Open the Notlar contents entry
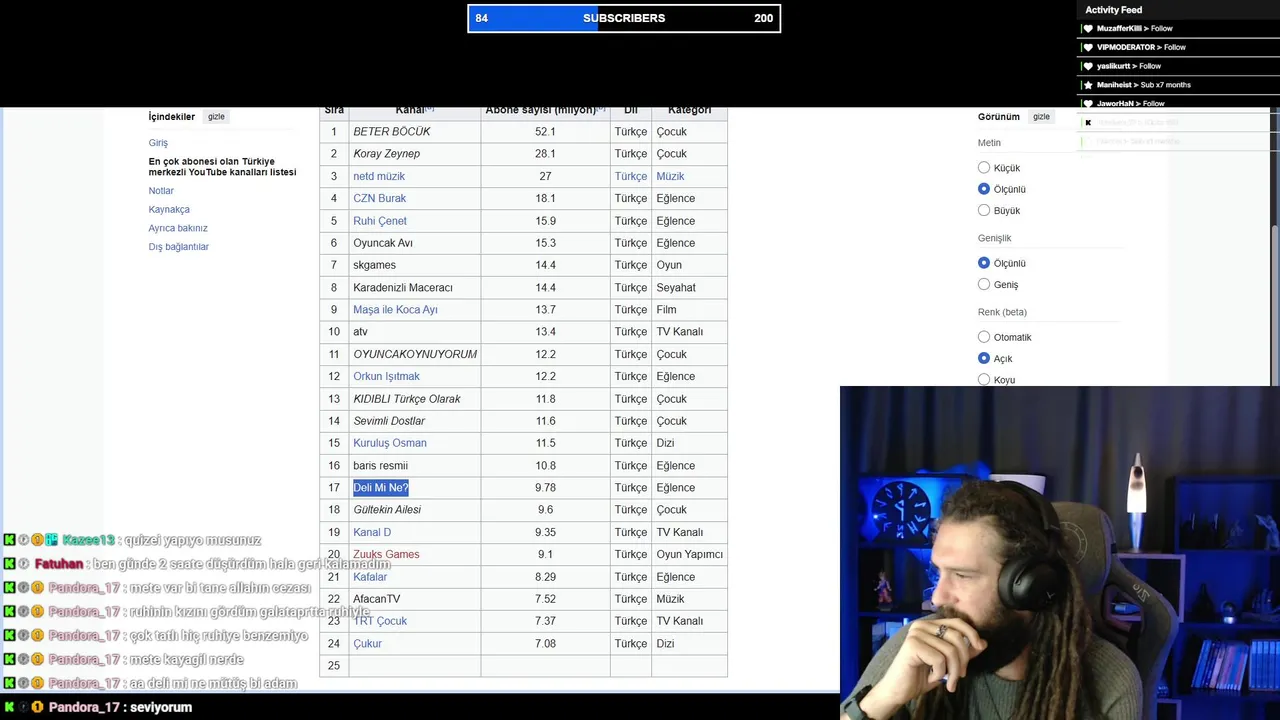This screenshot has height=720, width=1280. tap(161, 191)
